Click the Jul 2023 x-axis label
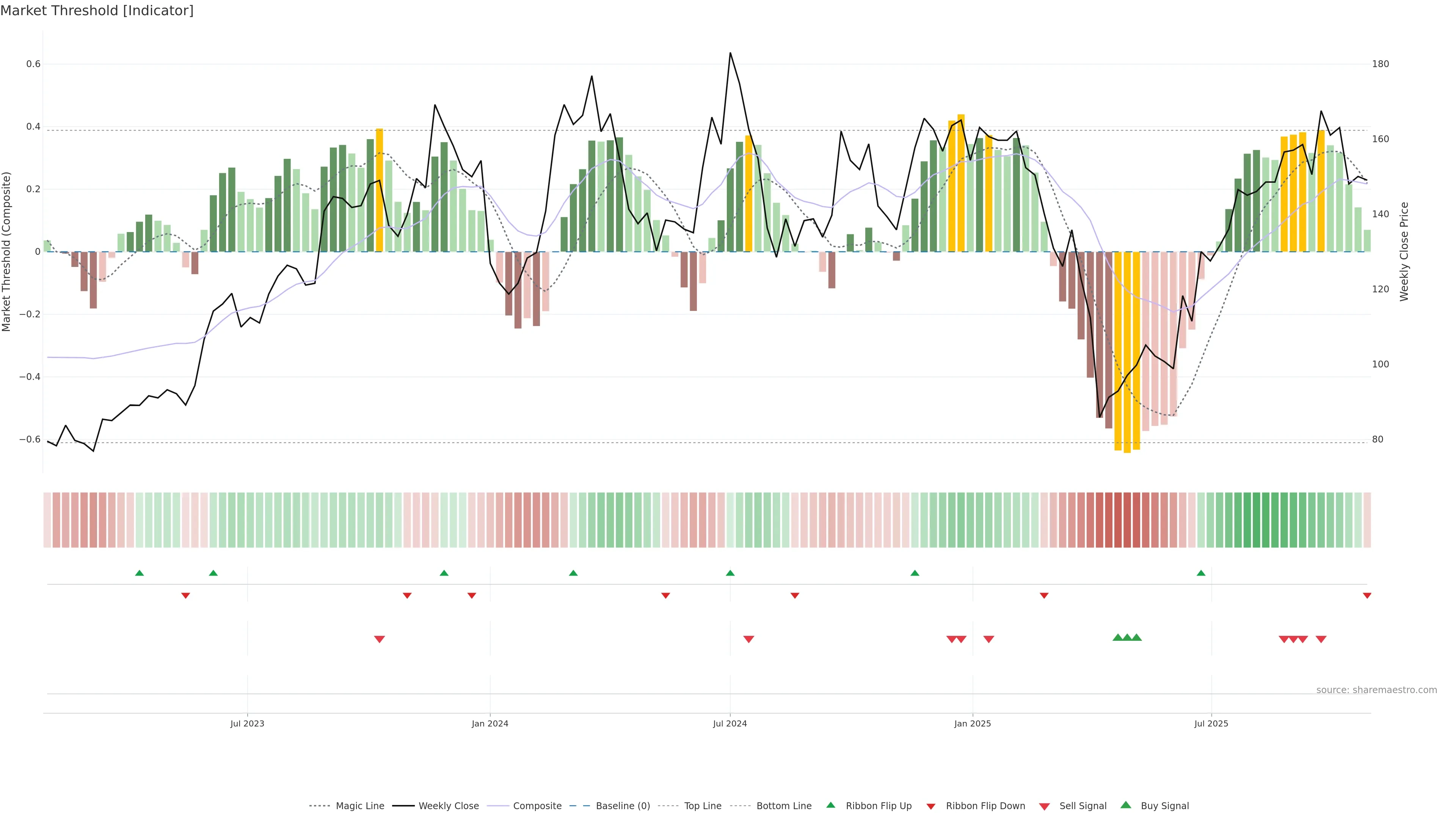This screenshot has height=819, width=1456. click(247, 723)
